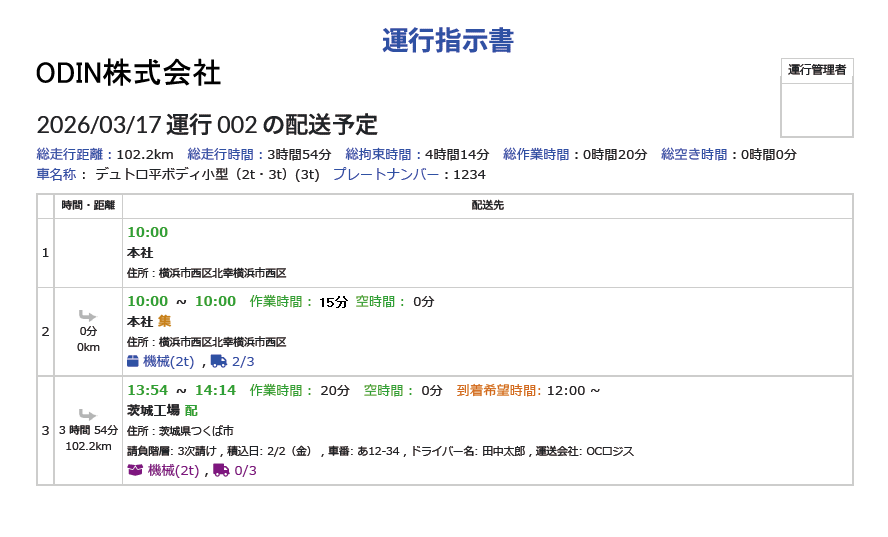Click the orange 集 pickup marker
The height and width of the screenshot is (537, 888).
coord(165,322)
